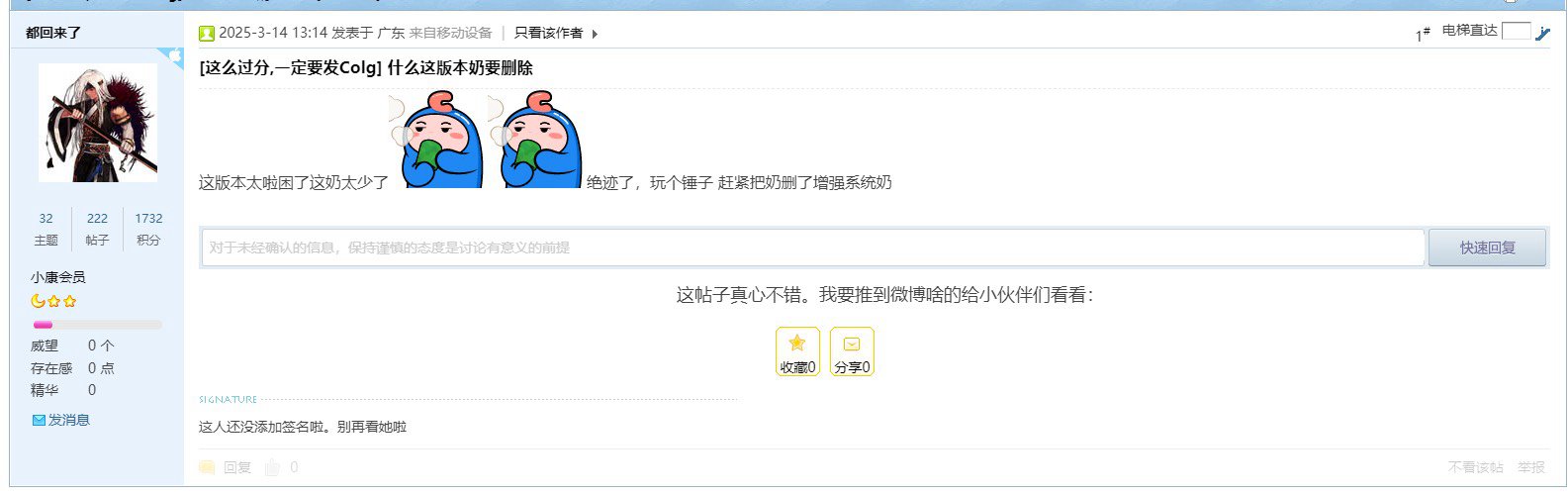Focus the quick reply text field
The height and width of the screenshot is (495, 1568).
(813, 247)
